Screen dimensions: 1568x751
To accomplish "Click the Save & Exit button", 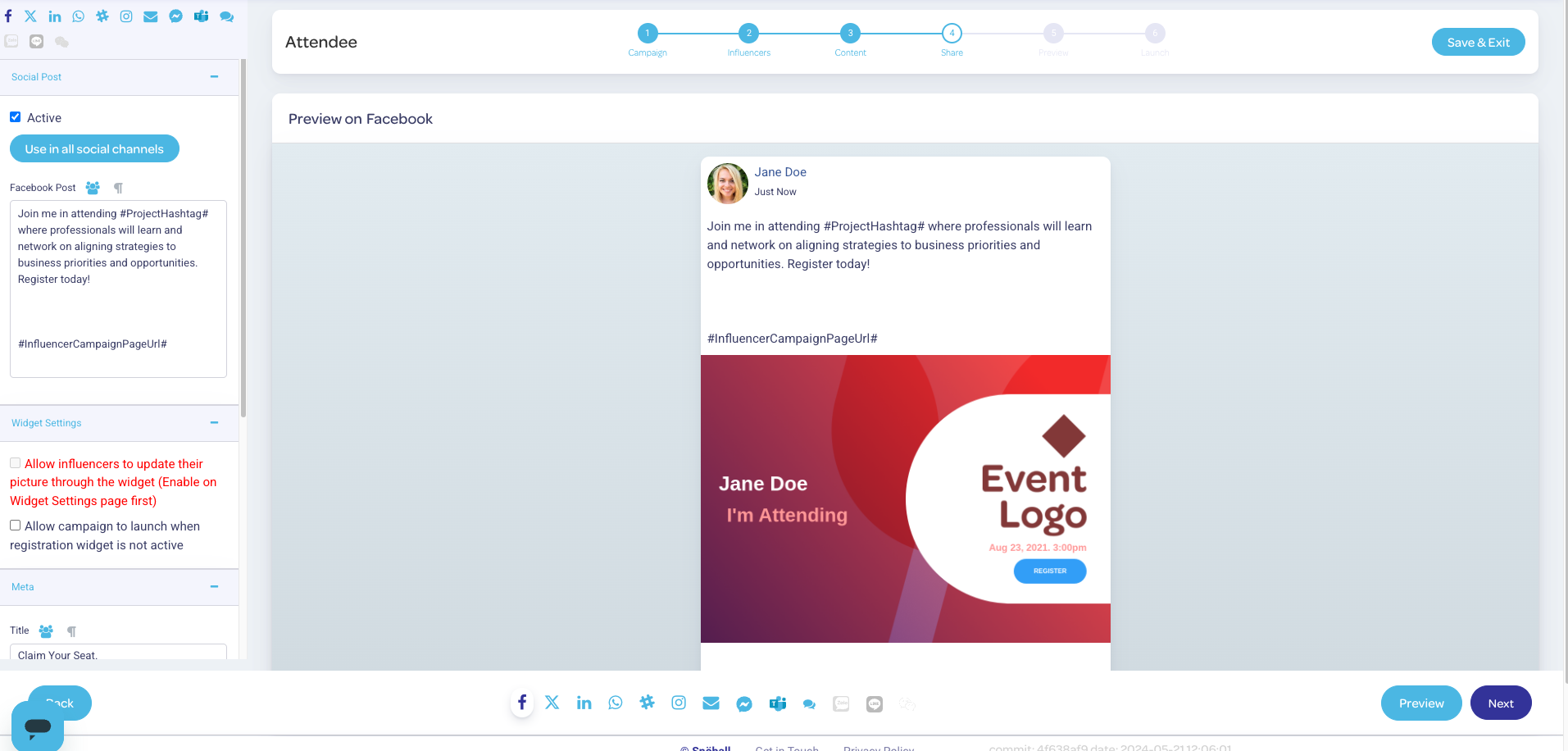I will (1478, 43).
